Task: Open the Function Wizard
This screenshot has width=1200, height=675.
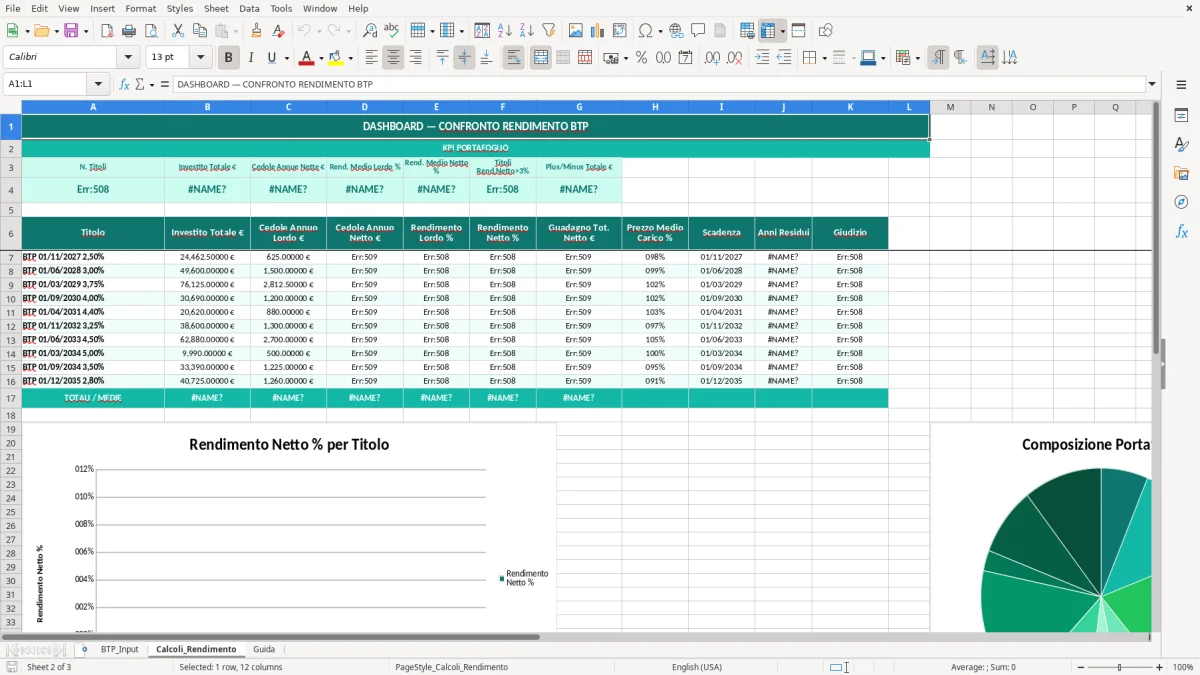Action: (124, 84)
